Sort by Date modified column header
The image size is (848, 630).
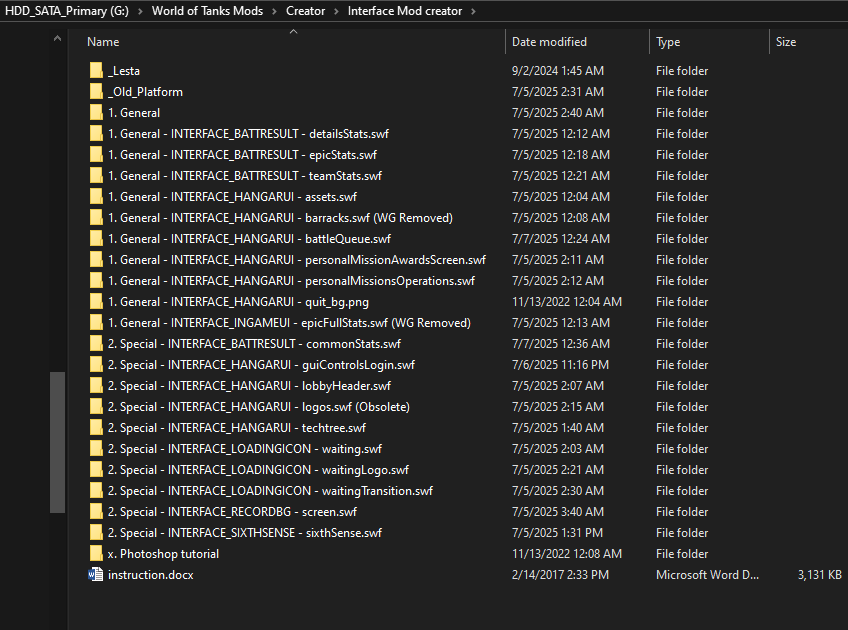[549, 42]
